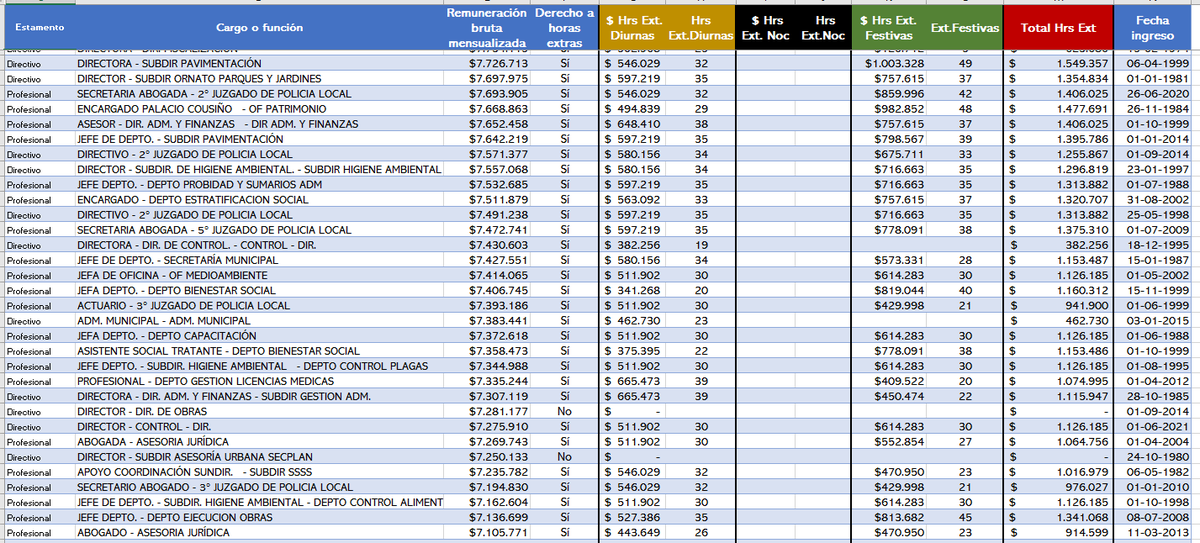1200x543 pixels.
Task: Select the 'No' value for ASESORÍA URBANA SECPLAN
Action: pyautogui.click(x=565, y=457)
